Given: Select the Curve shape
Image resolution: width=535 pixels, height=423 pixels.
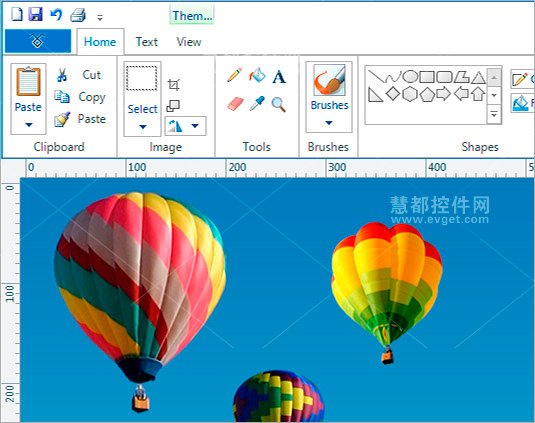Looking at the screenshot, I should 393,77.
